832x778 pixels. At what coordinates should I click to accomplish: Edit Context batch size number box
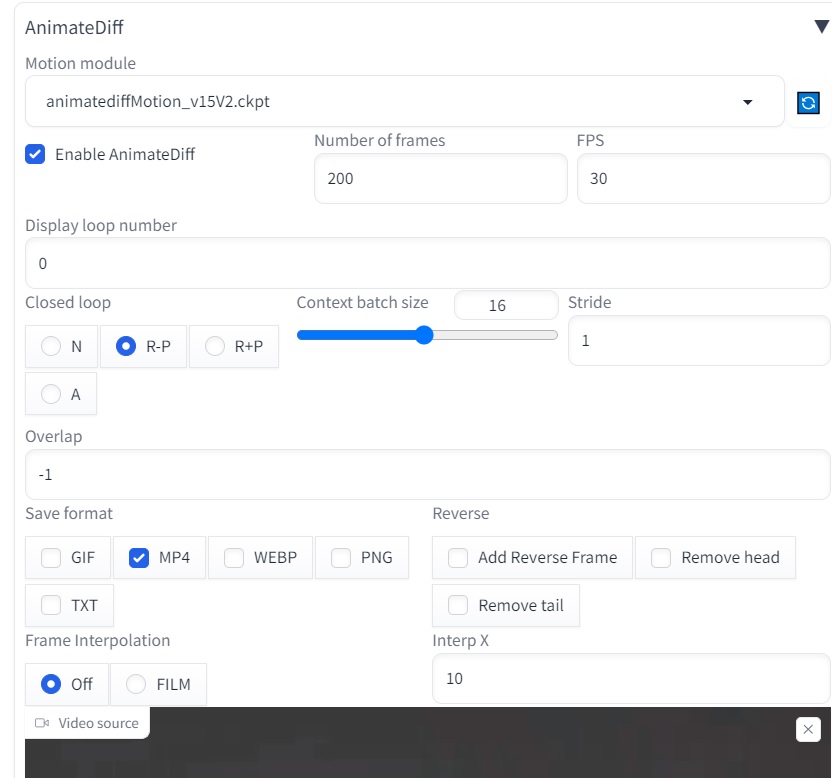point(506,305)
